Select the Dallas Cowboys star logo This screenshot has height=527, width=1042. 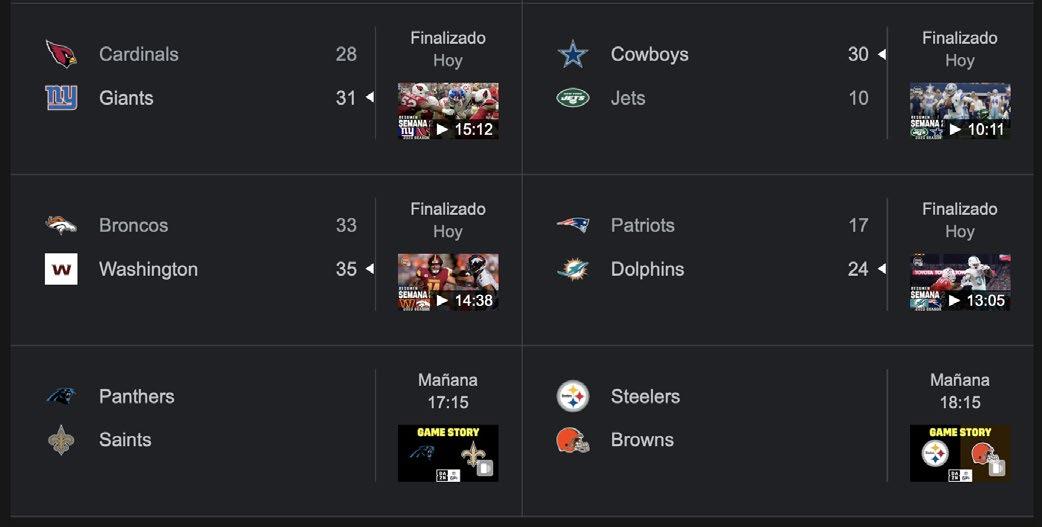(573, 54)
